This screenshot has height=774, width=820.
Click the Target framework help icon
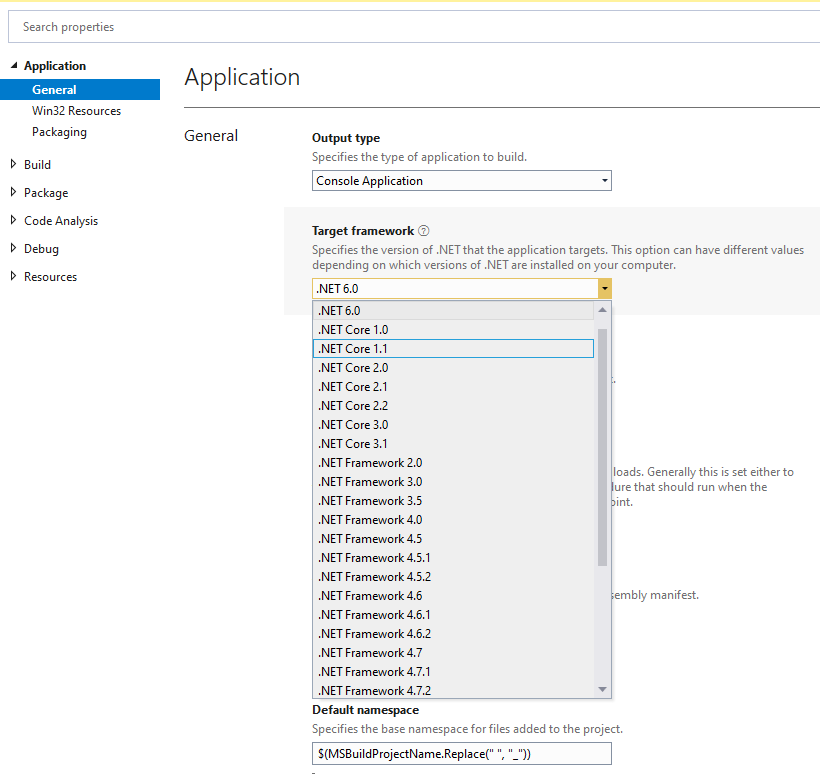pos(424,231)
